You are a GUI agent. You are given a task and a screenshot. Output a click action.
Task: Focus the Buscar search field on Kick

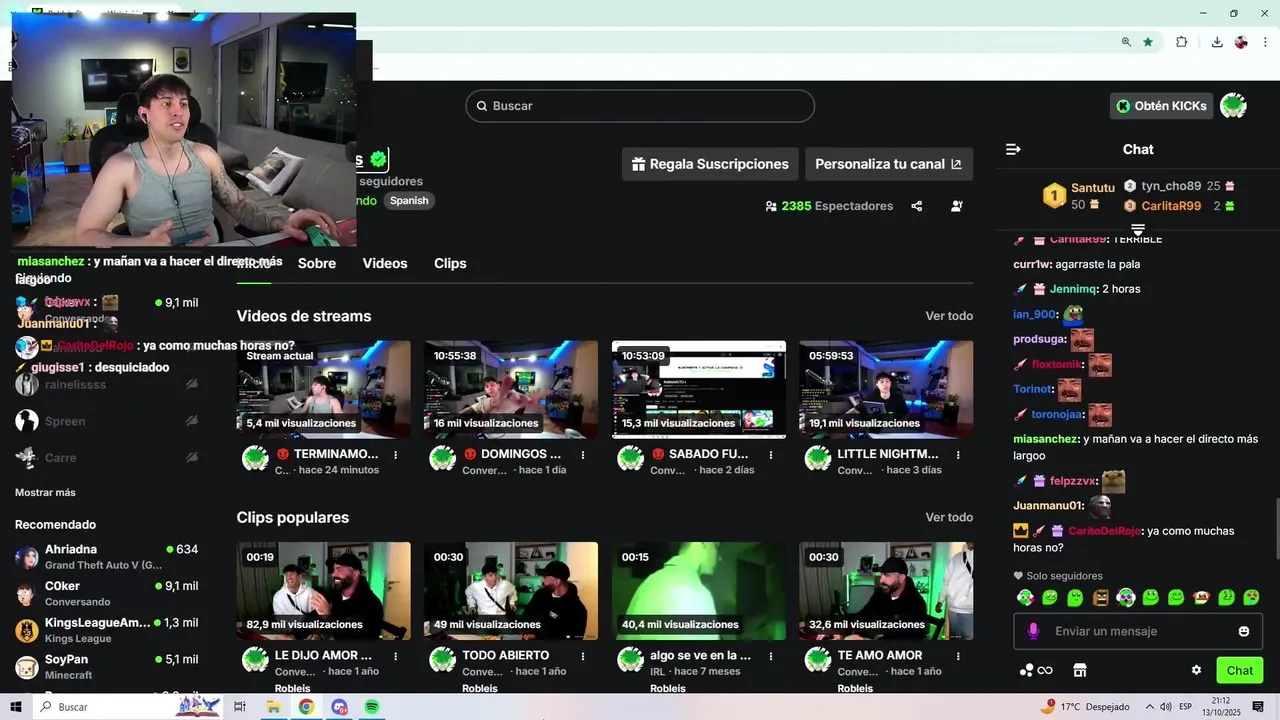640,106
